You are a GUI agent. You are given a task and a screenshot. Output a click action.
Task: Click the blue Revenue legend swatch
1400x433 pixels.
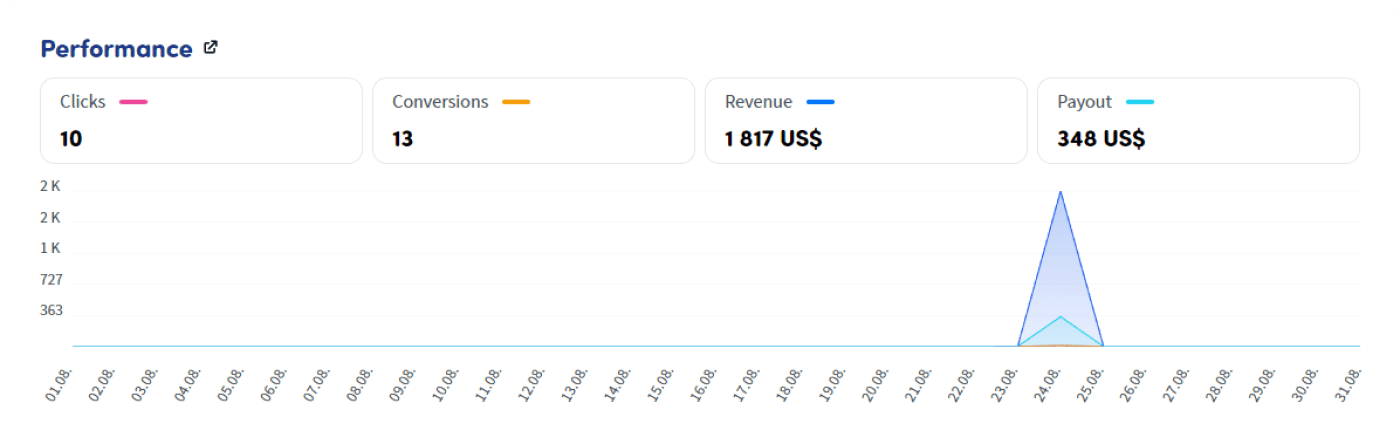tap(820, 102)
